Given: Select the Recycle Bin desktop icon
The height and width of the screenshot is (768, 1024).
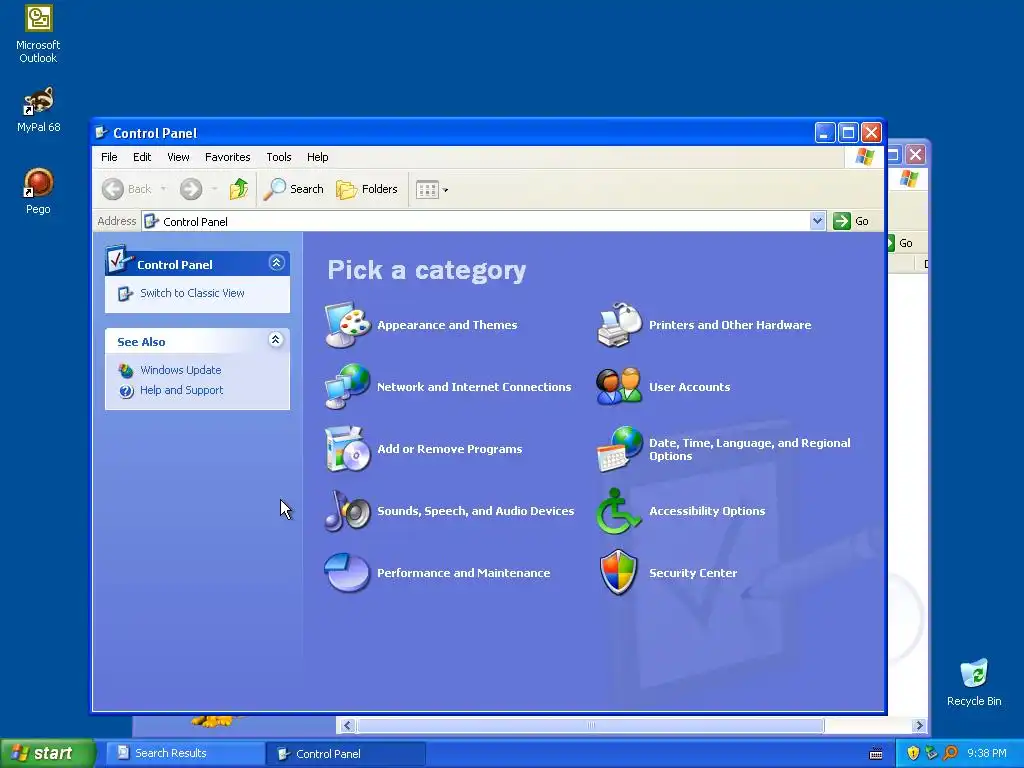Looking at the screenshot, I should click(x=974, y=682).
